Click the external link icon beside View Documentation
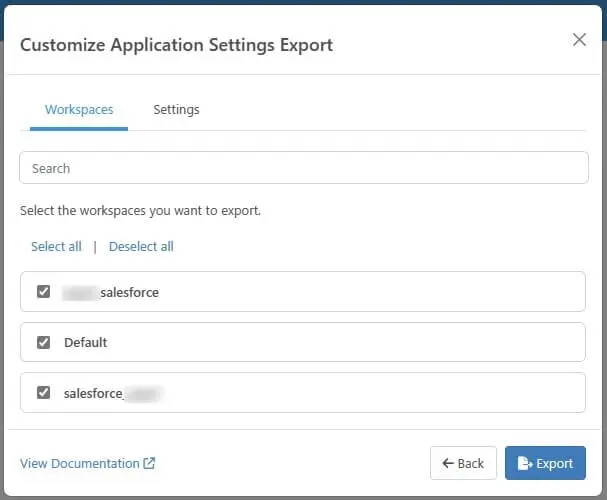Viewport: 607px width, 500px height. (150, 464)
